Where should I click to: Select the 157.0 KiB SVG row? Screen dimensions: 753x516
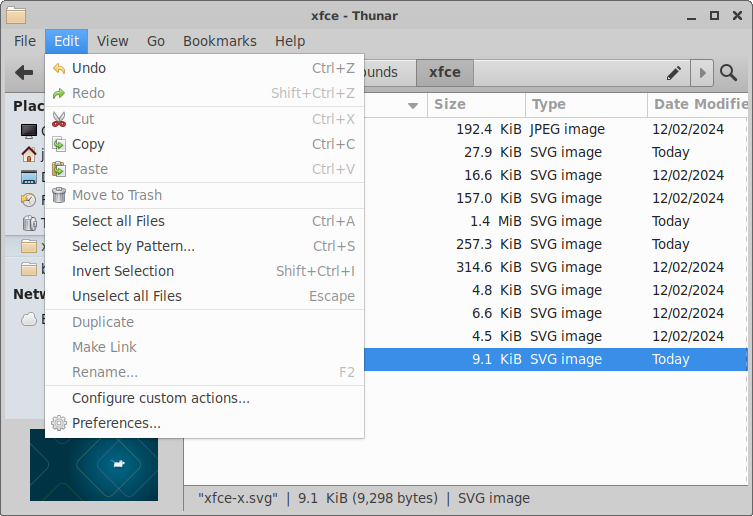[556, 198]
